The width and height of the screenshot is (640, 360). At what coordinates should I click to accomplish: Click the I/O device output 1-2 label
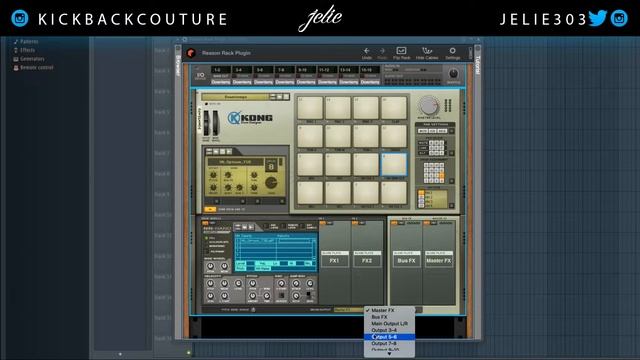220,70
